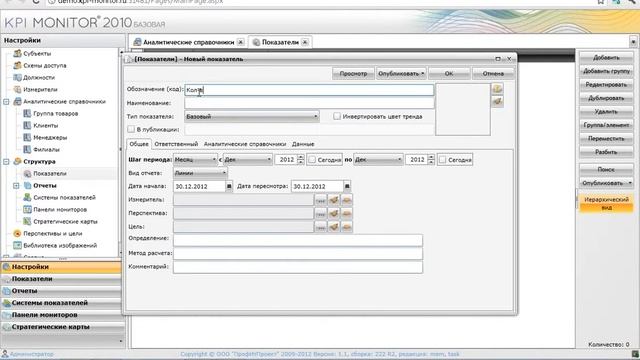Click the Системы показателей tree icon
Screen dimensions: 640x360
pos(27,198)
